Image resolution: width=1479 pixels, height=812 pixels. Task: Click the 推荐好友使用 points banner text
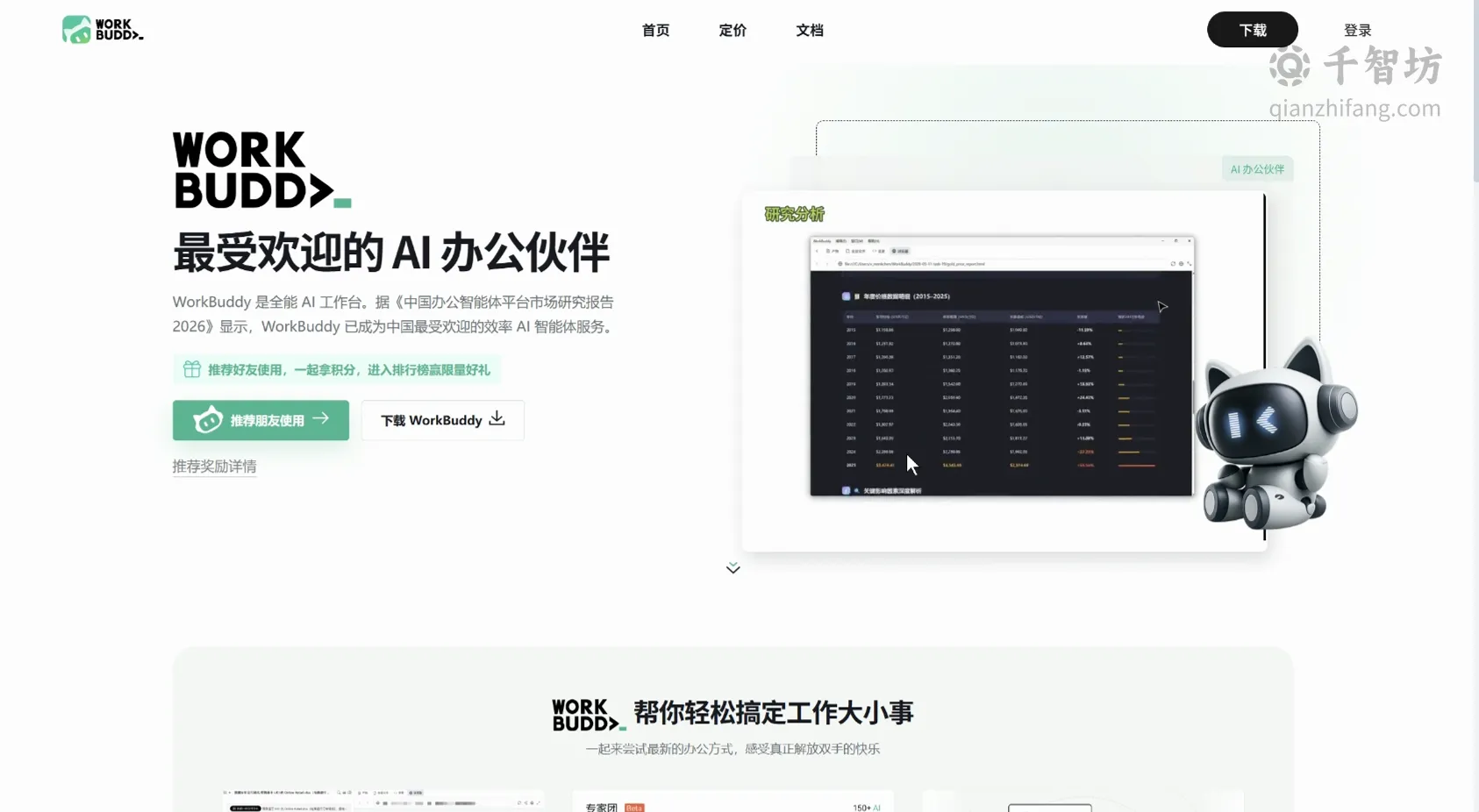pyautogui.click(x=349, y=370)
